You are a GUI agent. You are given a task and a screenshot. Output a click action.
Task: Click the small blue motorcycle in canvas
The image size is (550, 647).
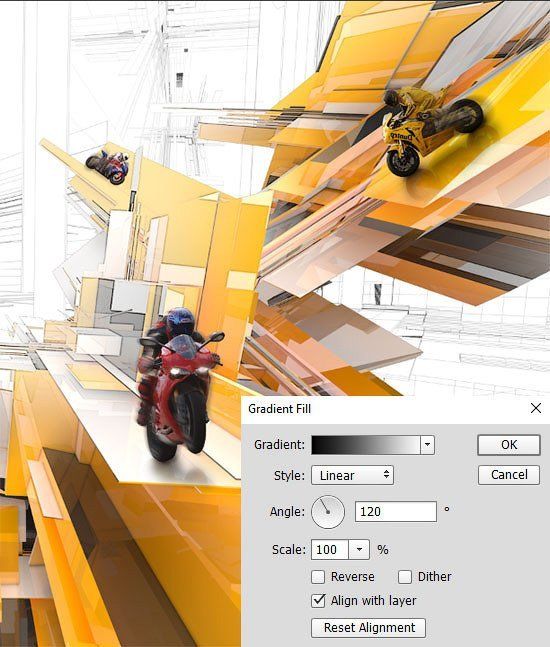108,167
